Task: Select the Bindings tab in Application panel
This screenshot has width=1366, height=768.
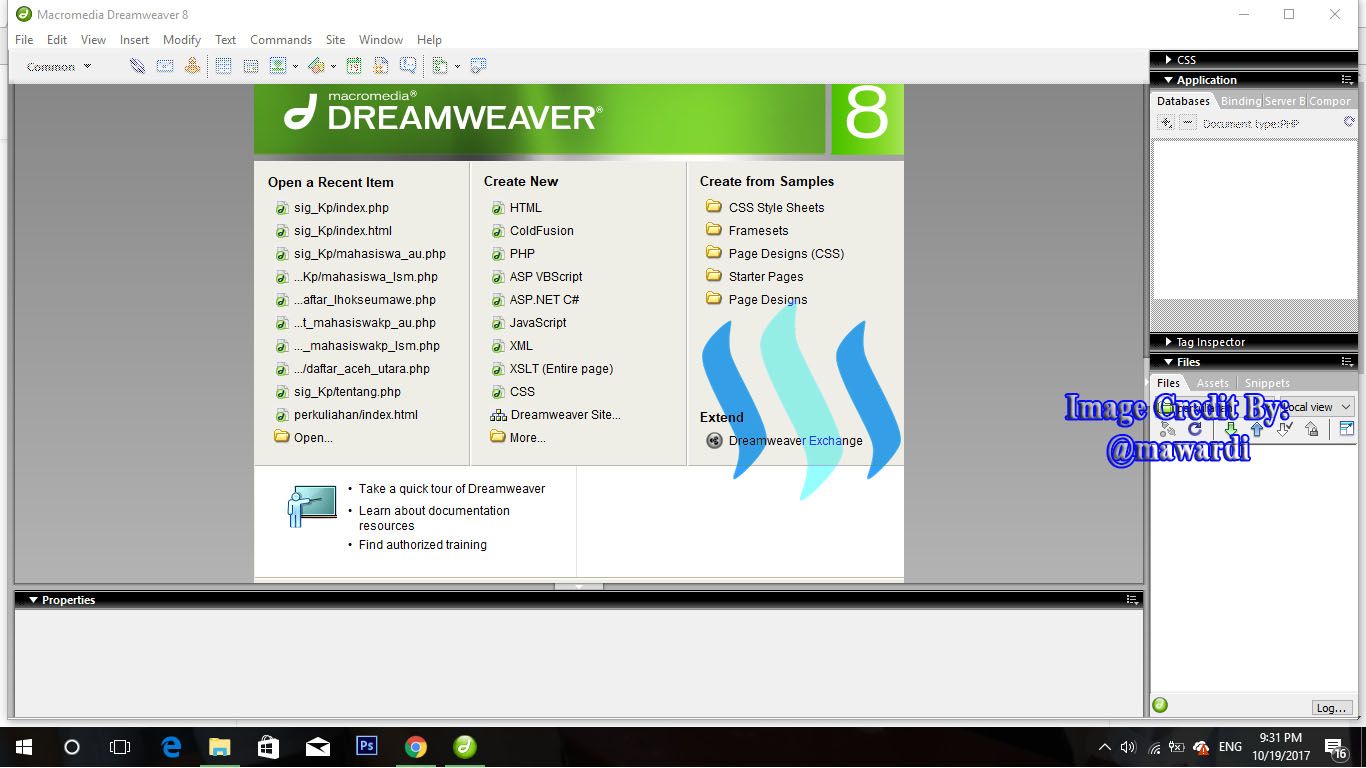Action: pos(1240,101)
